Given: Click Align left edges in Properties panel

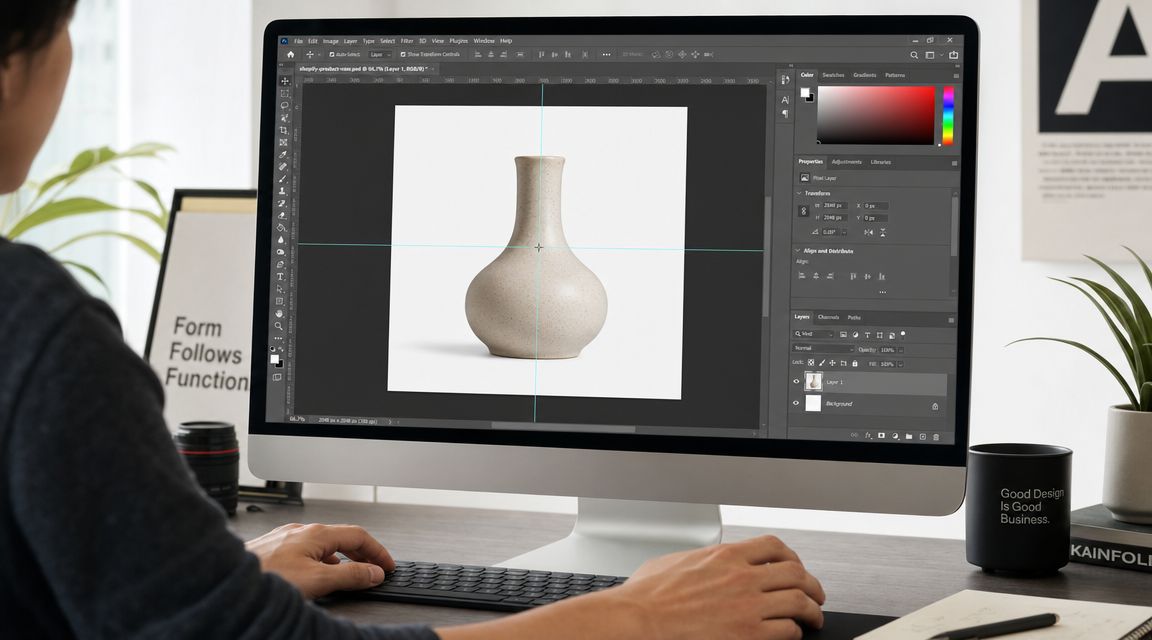Looking at the screenshot, I should (802, 276).
